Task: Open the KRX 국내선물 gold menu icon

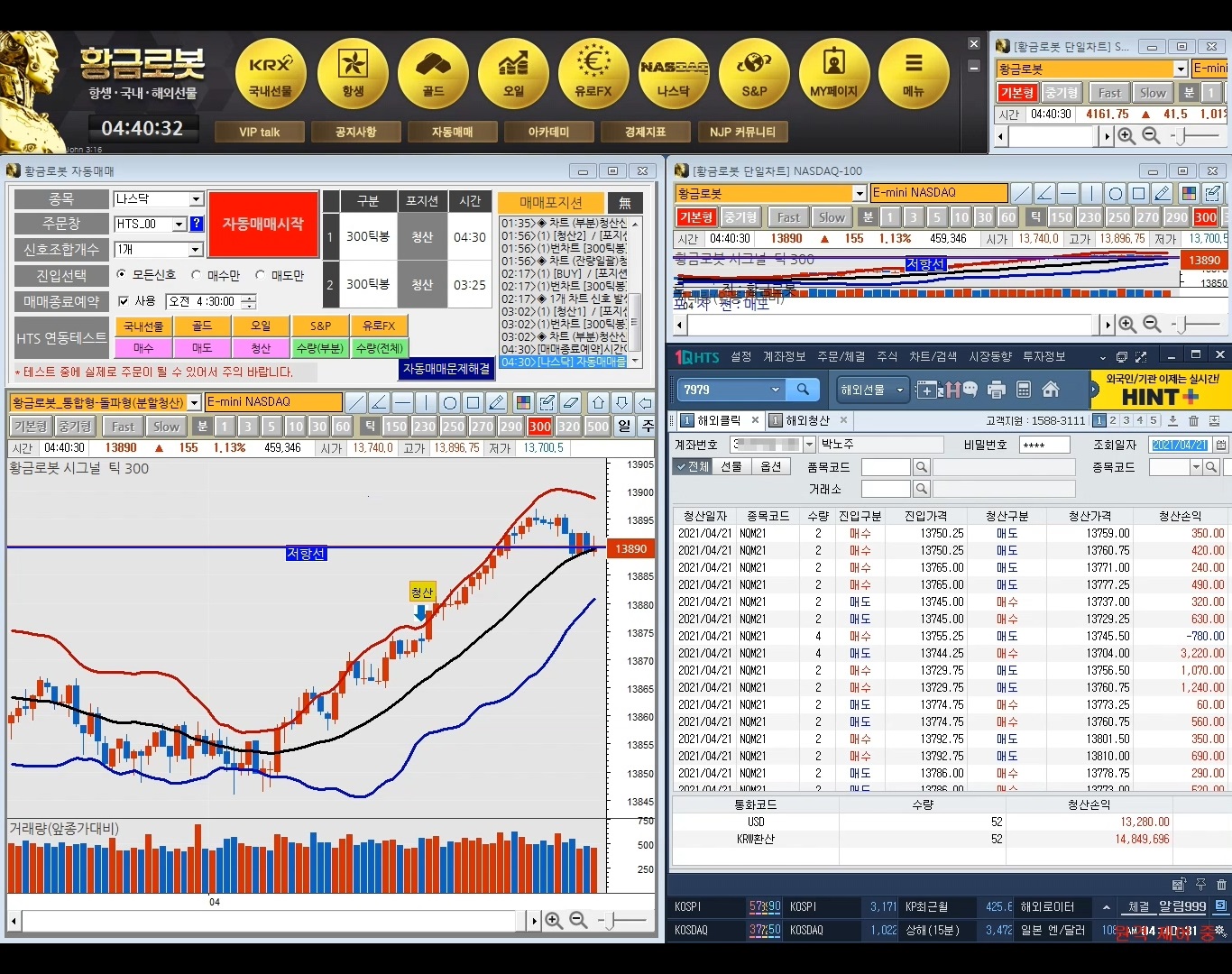Action: [x=271, y=74]
